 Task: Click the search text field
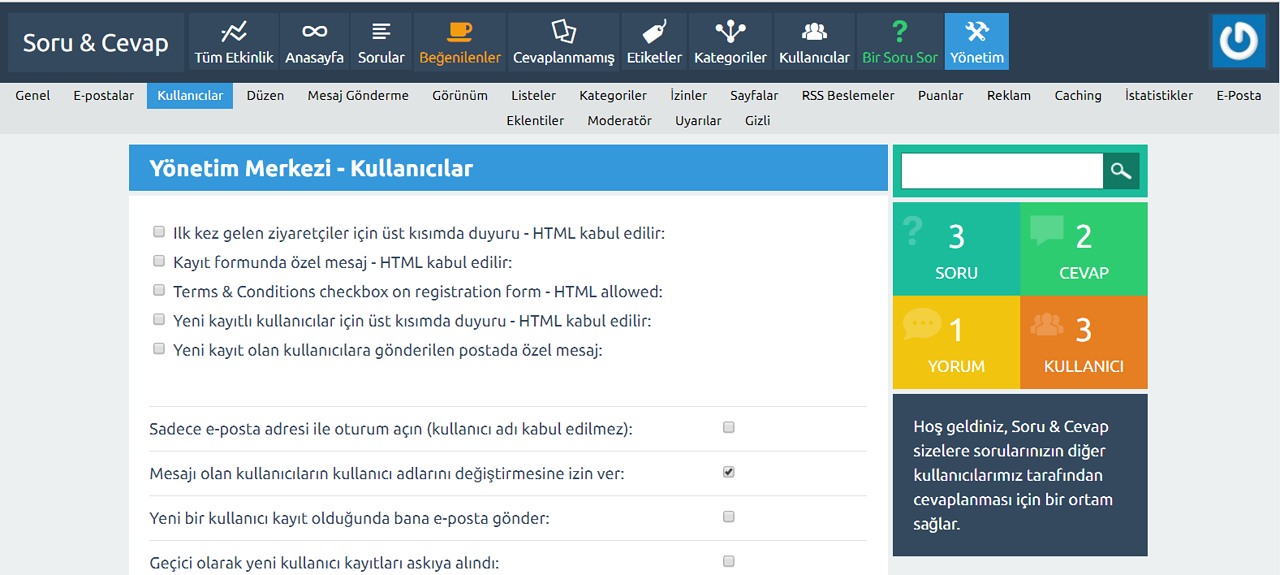(1001, 171)
